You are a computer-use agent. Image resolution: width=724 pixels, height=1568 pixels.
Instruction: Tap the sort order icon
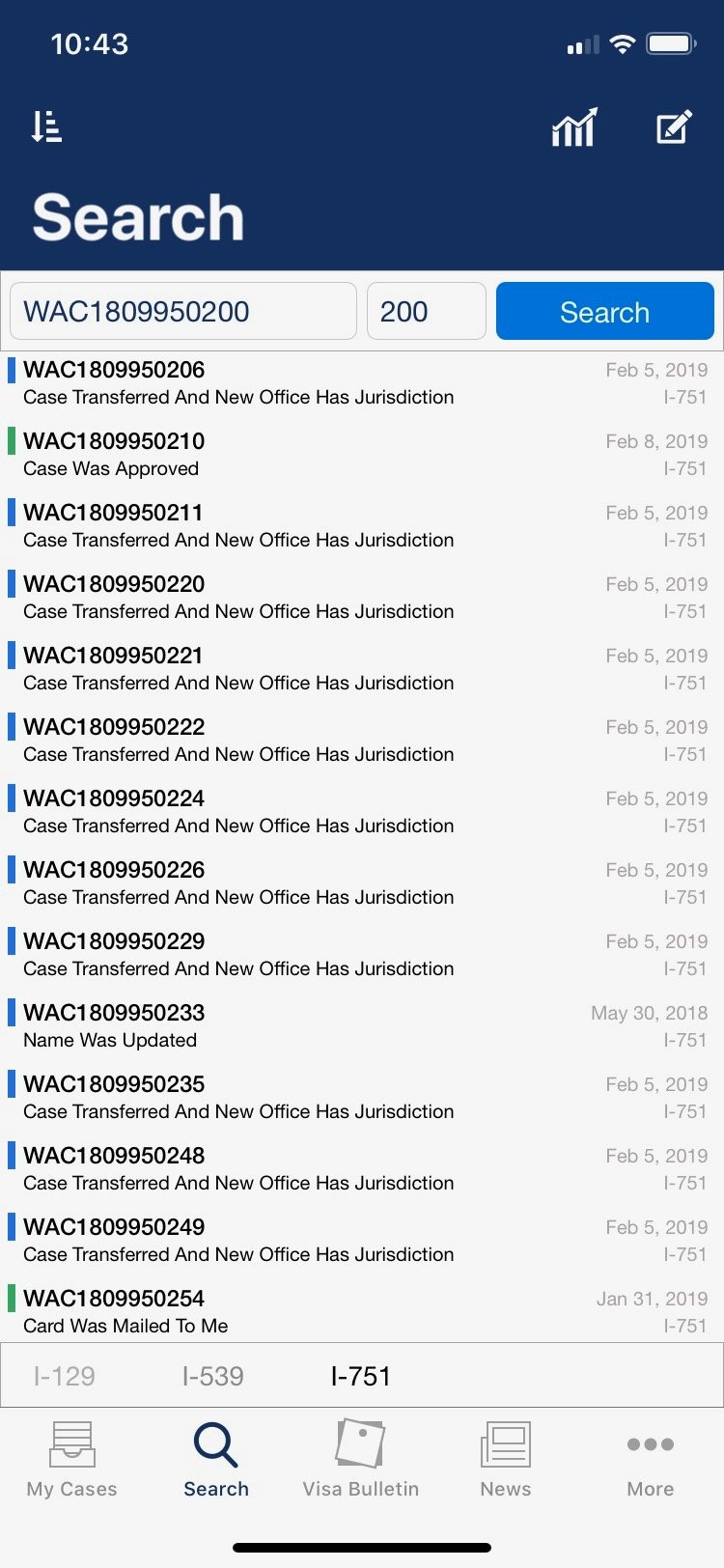tap(46, 126)
